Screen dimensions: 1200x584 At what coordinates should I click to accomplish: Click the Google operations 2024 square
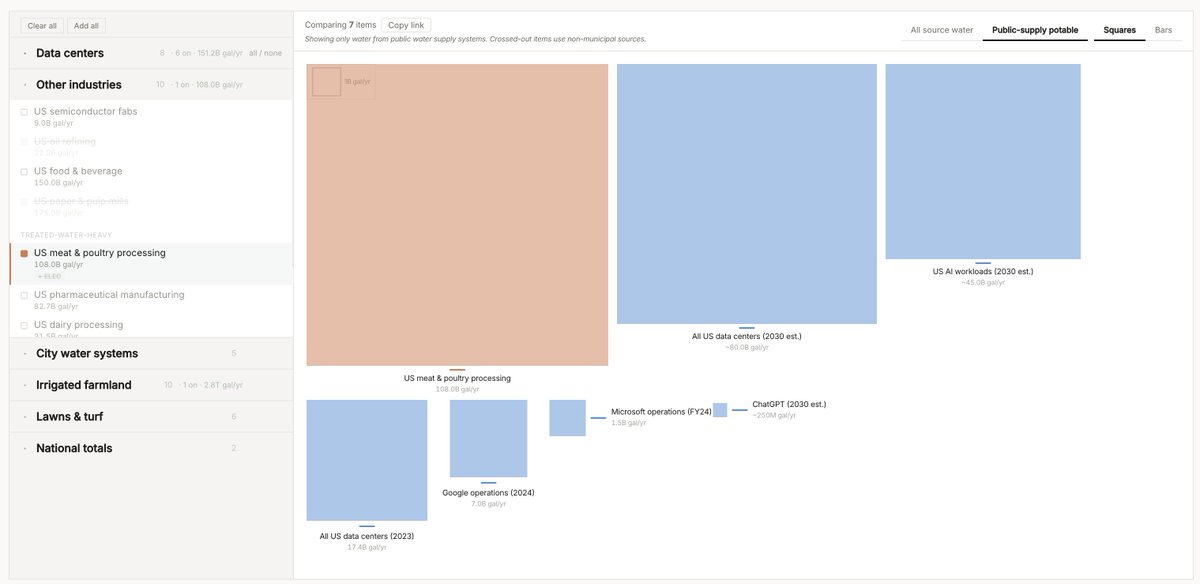tap(488, 438)
